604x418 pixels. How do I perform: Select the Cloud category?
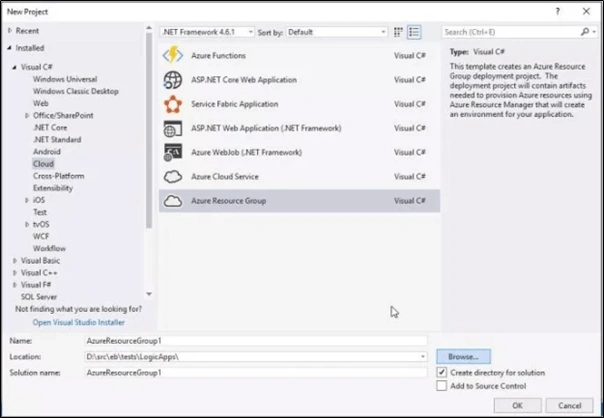[x=43, y=164]
